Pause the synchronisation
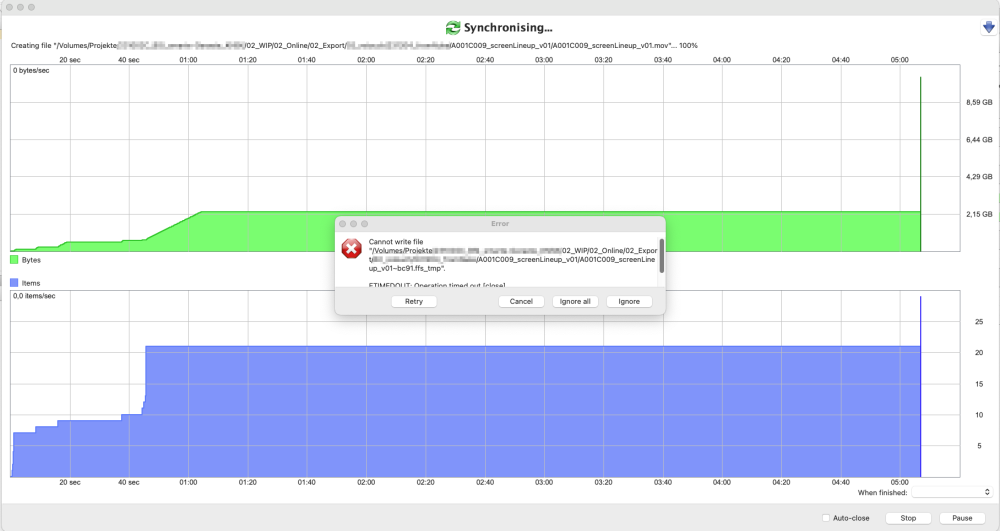Screen dimensions: 1000x531 coord(962,518)
